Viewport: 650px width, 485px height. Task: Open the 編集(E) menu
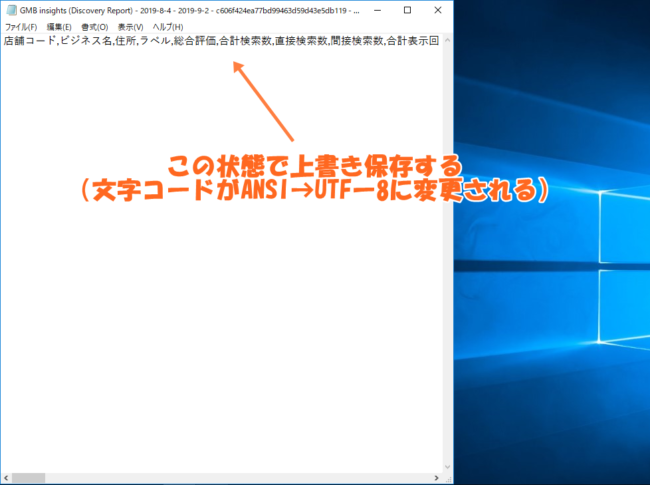[59, 27]
